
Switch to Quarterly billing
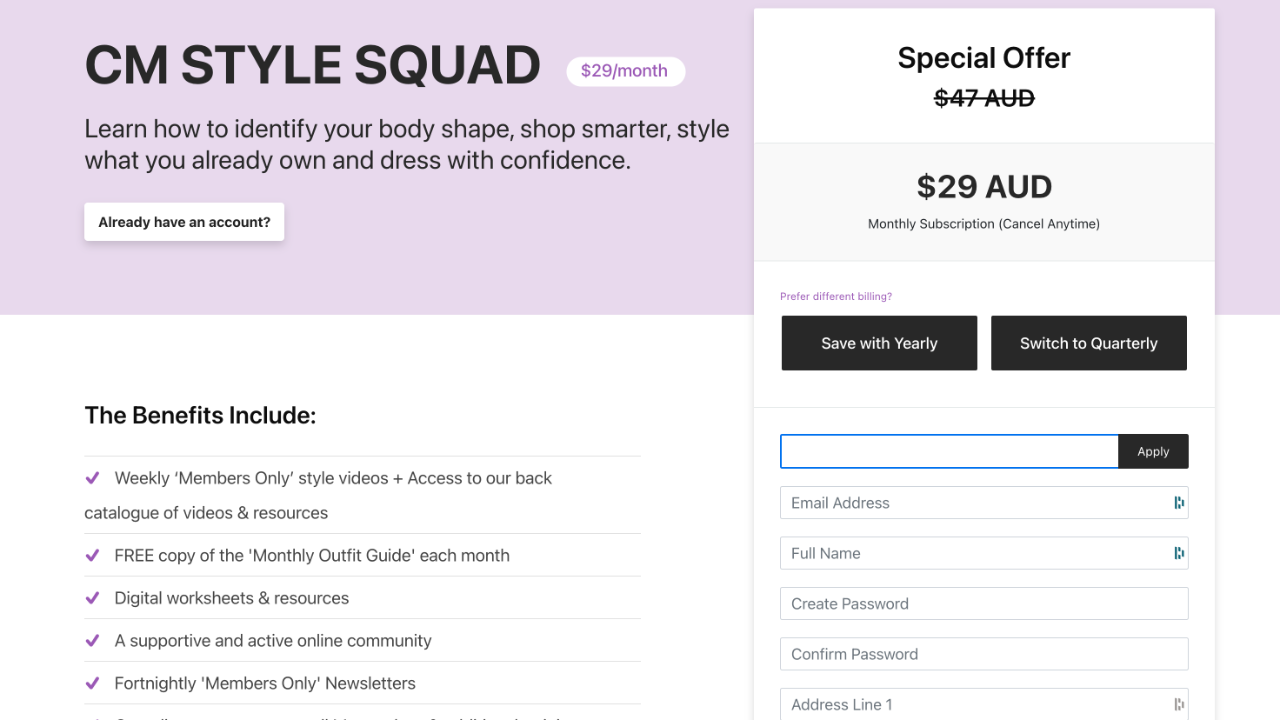(x=1088, y=343)
